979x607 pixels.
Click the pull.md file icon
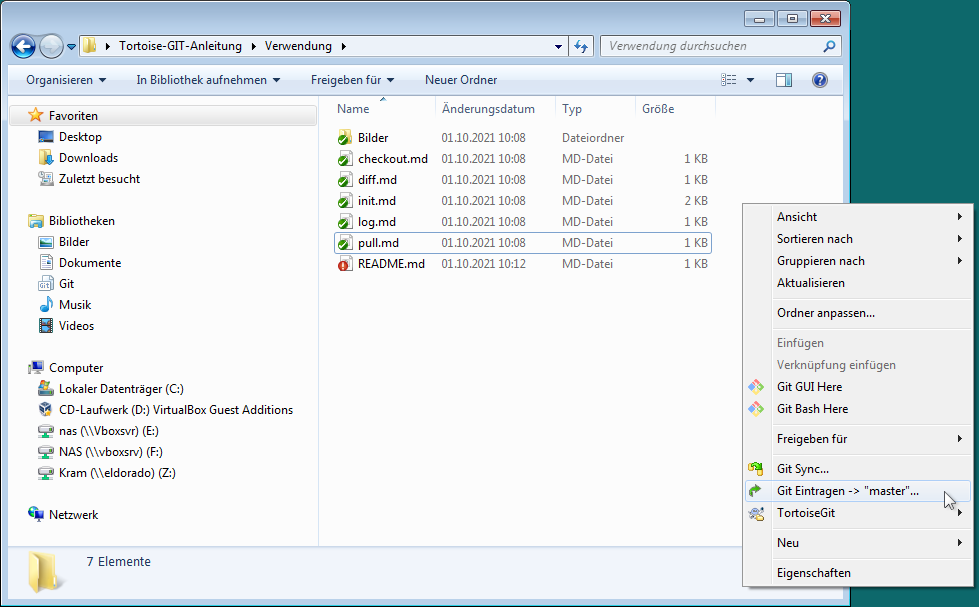tap(345, 243)
